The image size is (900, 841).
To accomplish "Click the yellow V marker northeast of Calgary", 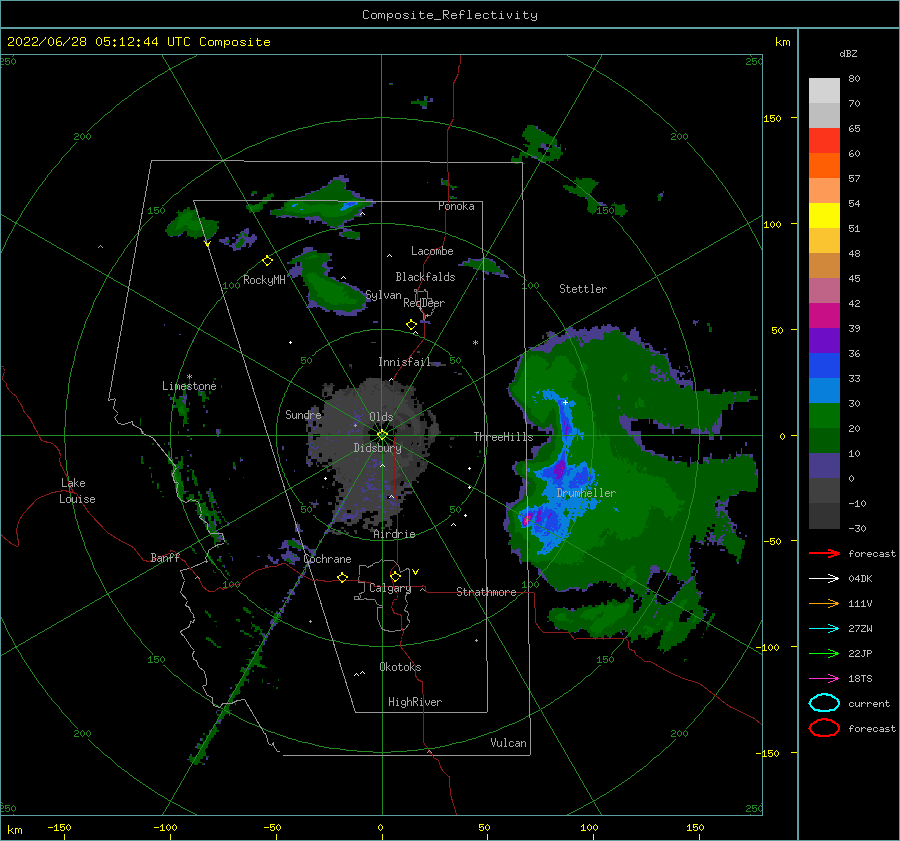I will click(415, 572).
